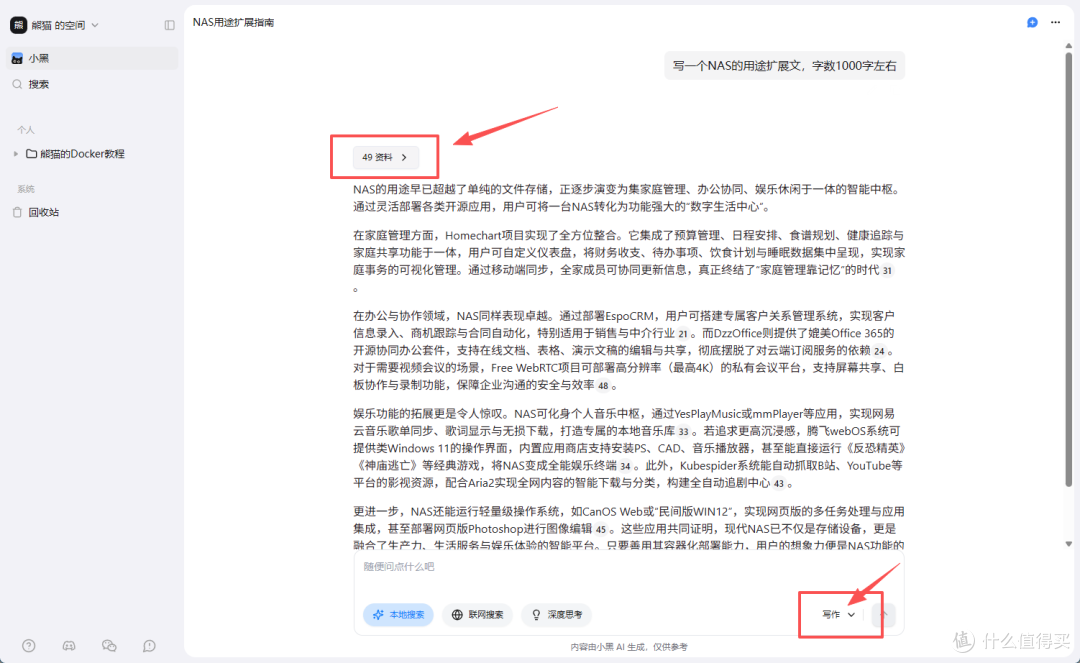Image resolution: width=1080 pixels, height=663 pixels.
Task: Open 回收站 recycle bin
Action: (43, 212)
